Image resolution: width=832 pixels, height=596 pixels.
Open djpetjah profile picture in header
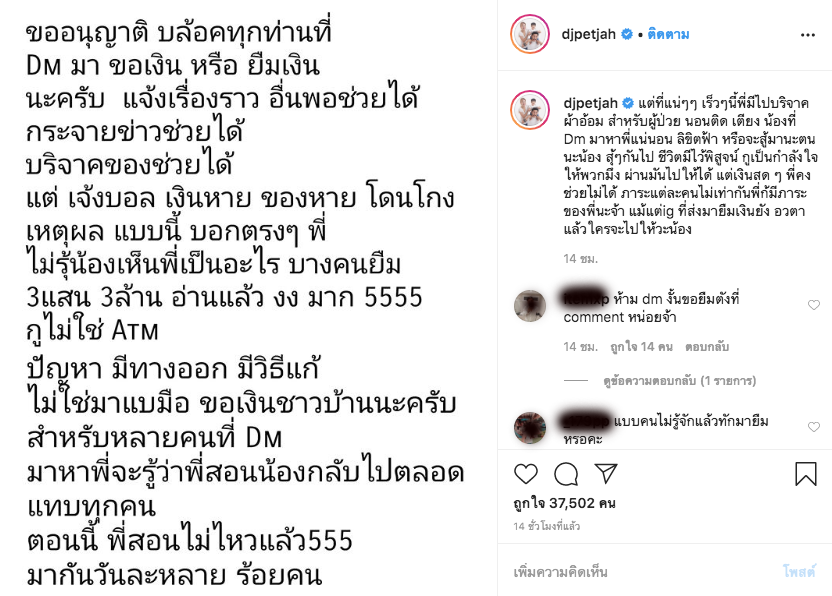[x=530, y=34]
